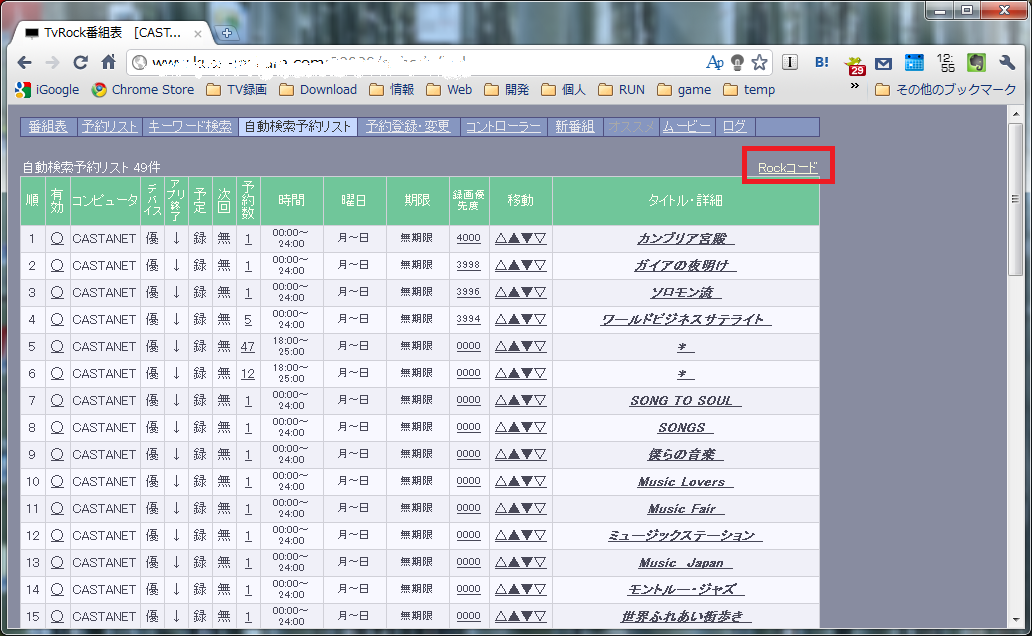Open the Evernote elephant extension
This screenshot has height=636, width=1032.
(x=976, y=63)
